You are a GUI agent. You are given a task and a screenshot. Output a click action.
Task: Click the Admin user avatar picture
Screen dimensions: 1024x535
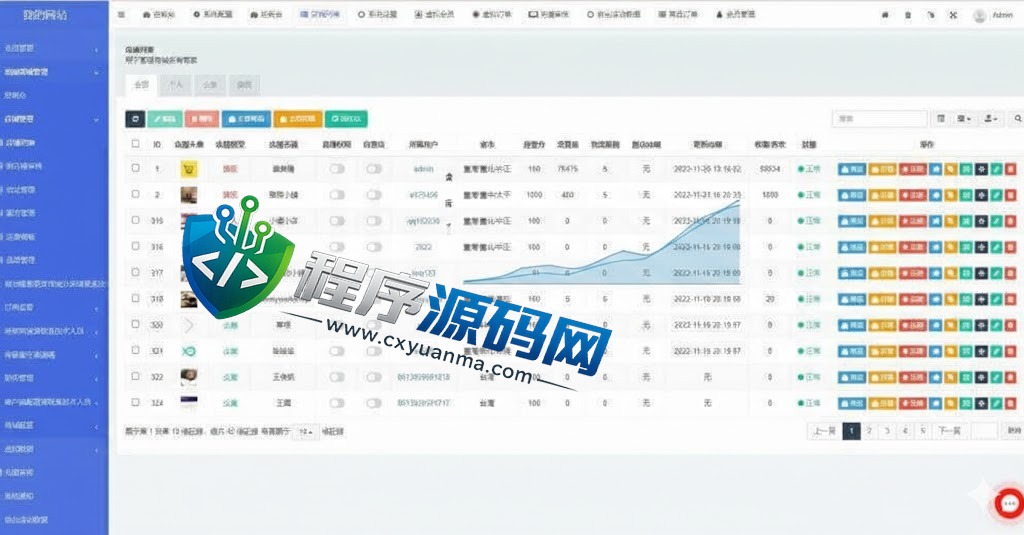click(979, 16)
